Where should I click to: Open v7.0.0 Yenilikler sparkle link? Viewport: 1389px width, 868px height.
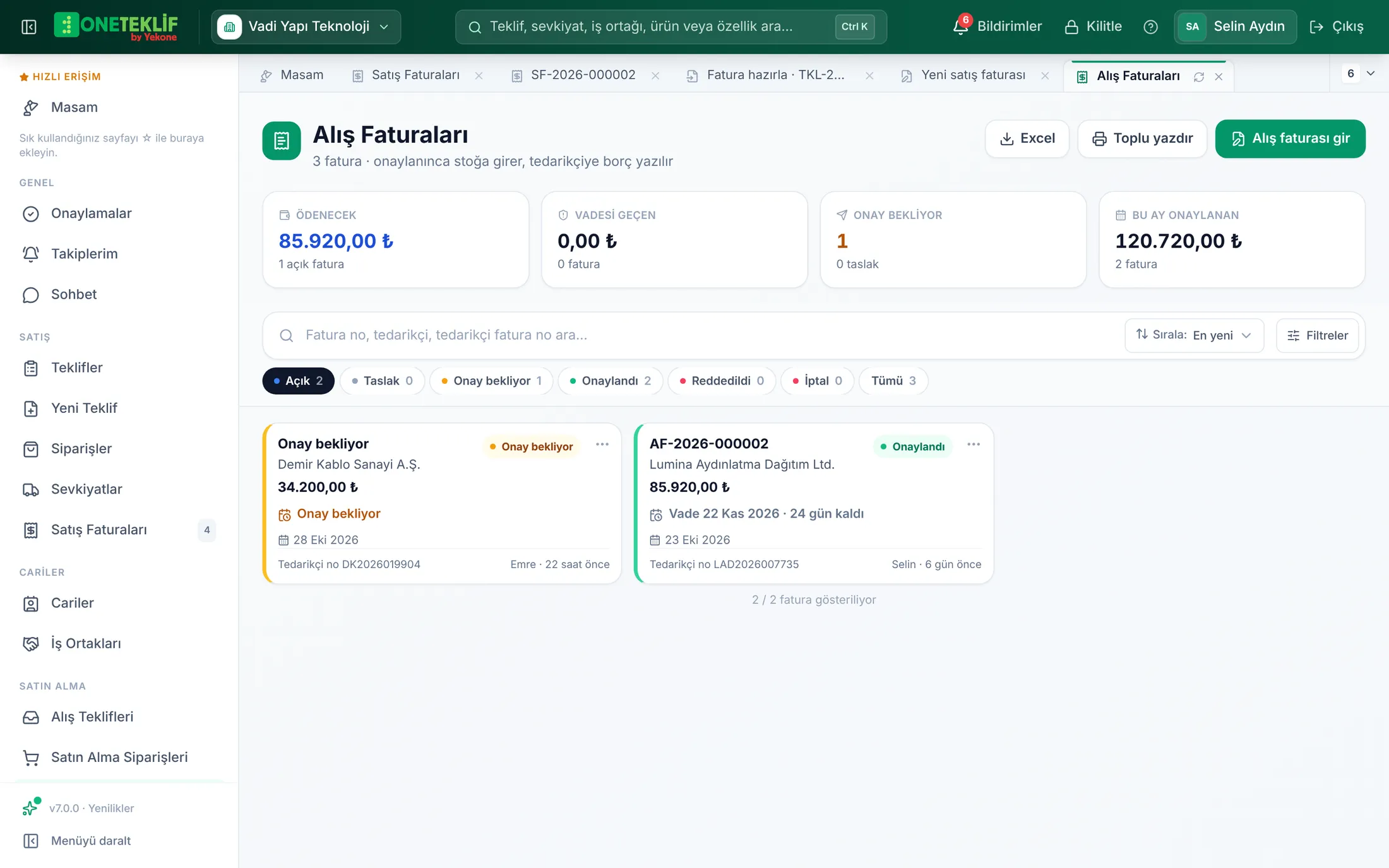click(x=78, y=808)
